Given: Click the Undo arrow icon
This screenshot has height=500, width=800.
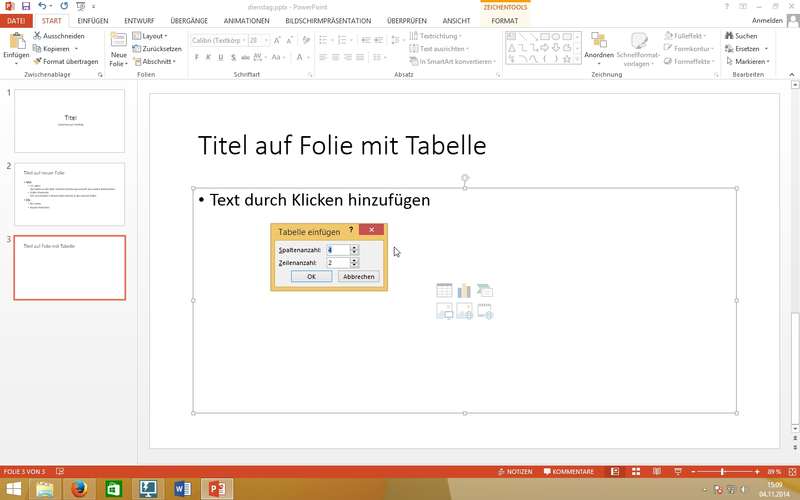Looking at the screenshot, I should pos(42,6).
